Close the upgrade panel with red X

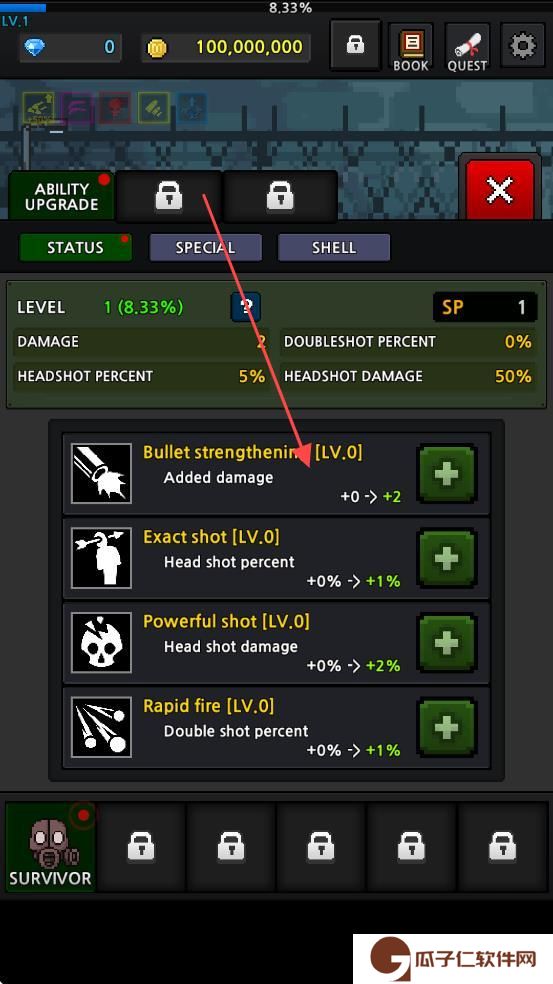pos(500,189)
